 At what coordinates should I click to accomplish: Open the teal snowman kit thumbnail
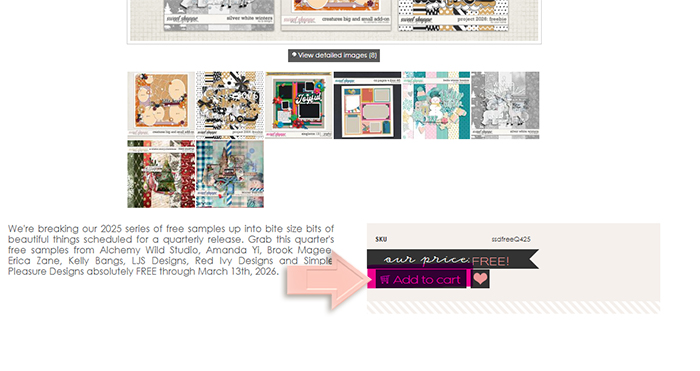click(436, 105)
